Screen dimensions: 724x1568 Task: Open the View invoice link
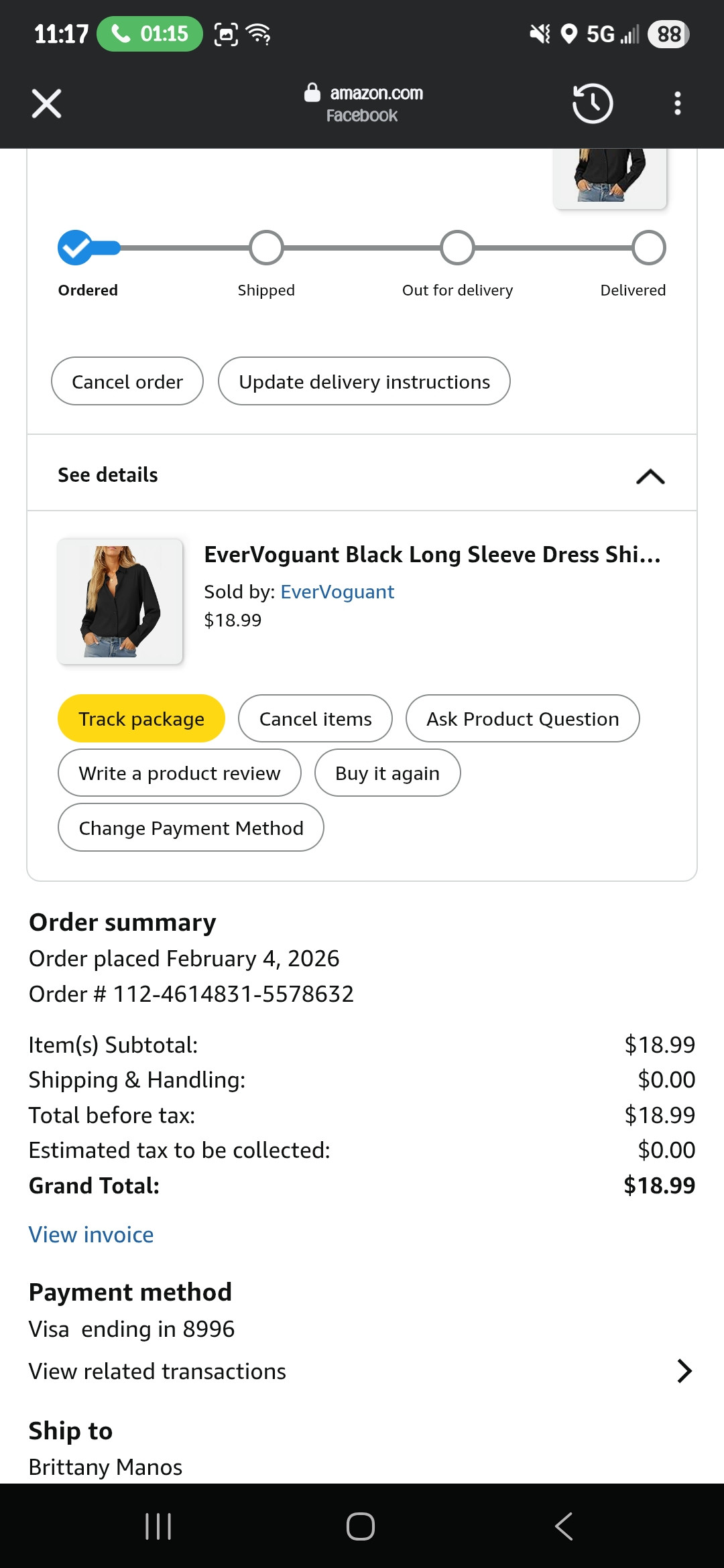[x=91, y=1234]
